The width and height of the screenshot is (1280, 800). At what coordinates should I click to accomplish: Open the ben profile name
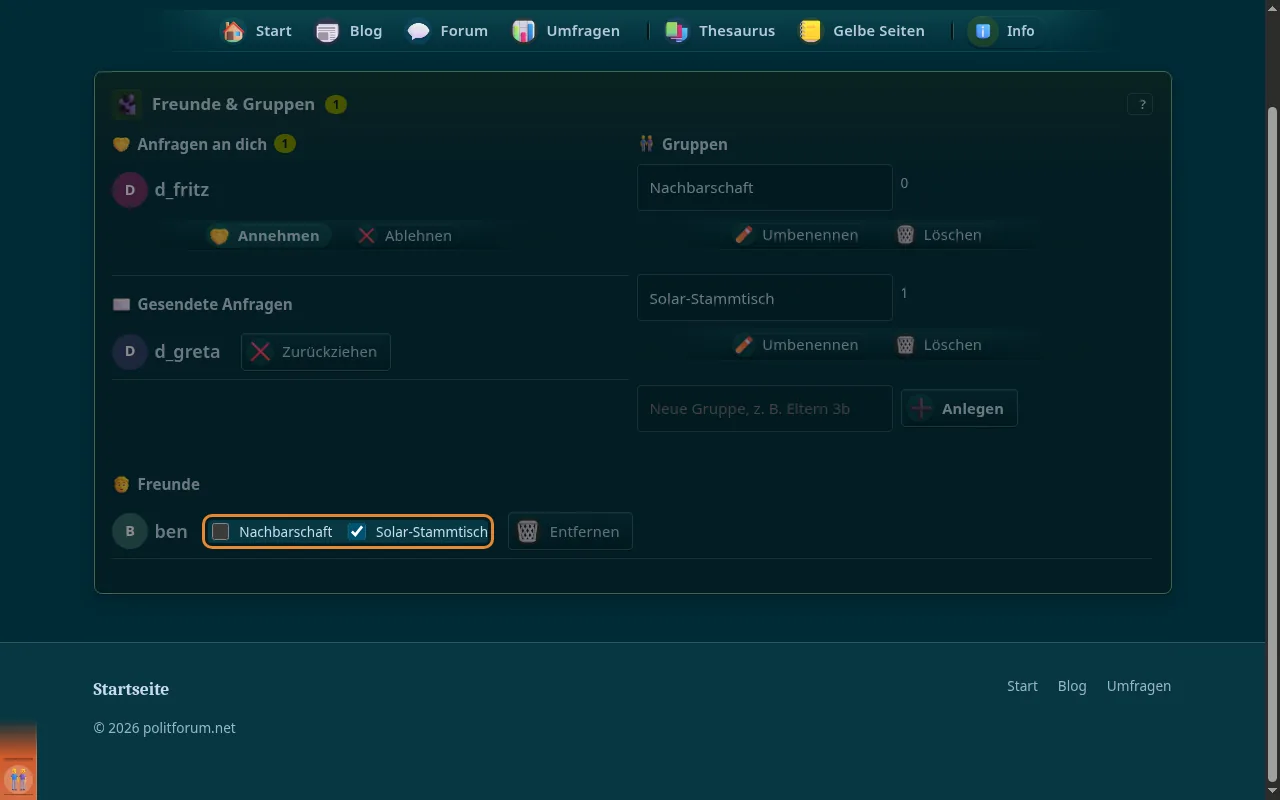tap(171, 531)
